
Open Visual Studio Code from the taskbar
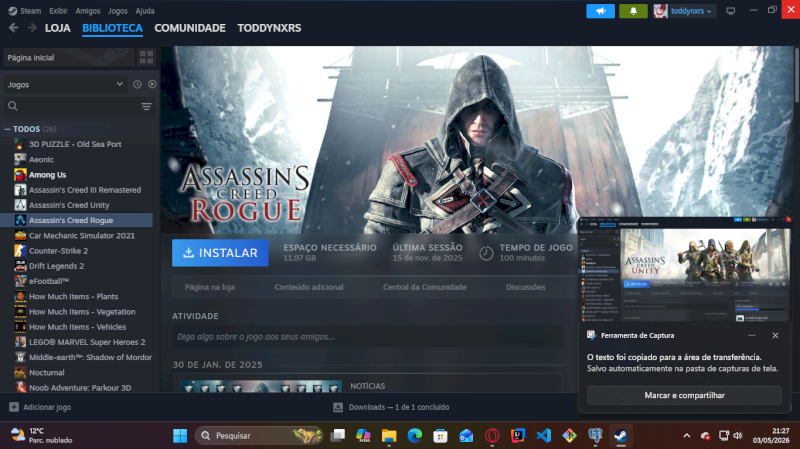(543, 436)
